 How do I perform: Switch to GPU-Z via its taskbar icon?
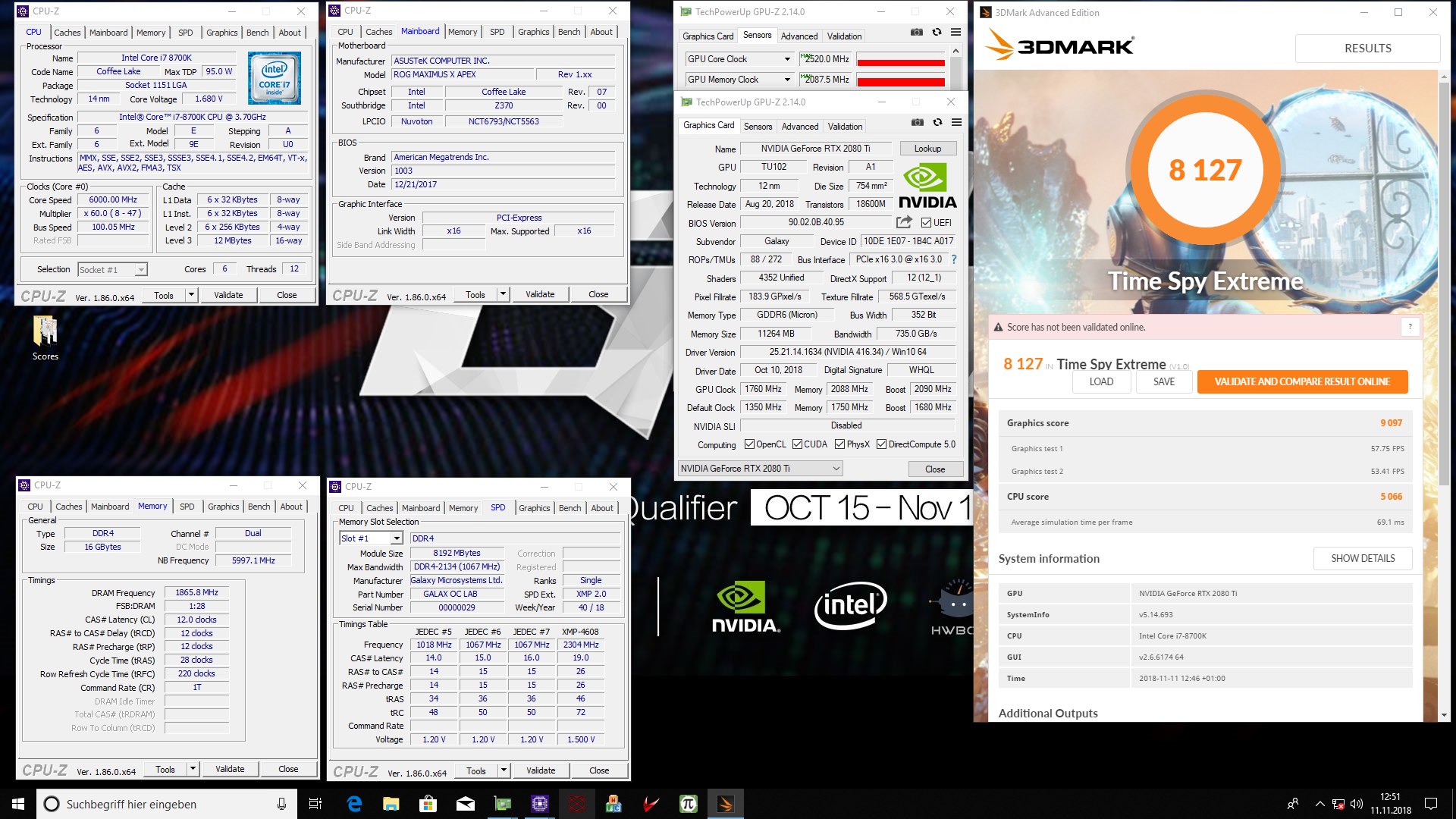[x=503, y=804]
